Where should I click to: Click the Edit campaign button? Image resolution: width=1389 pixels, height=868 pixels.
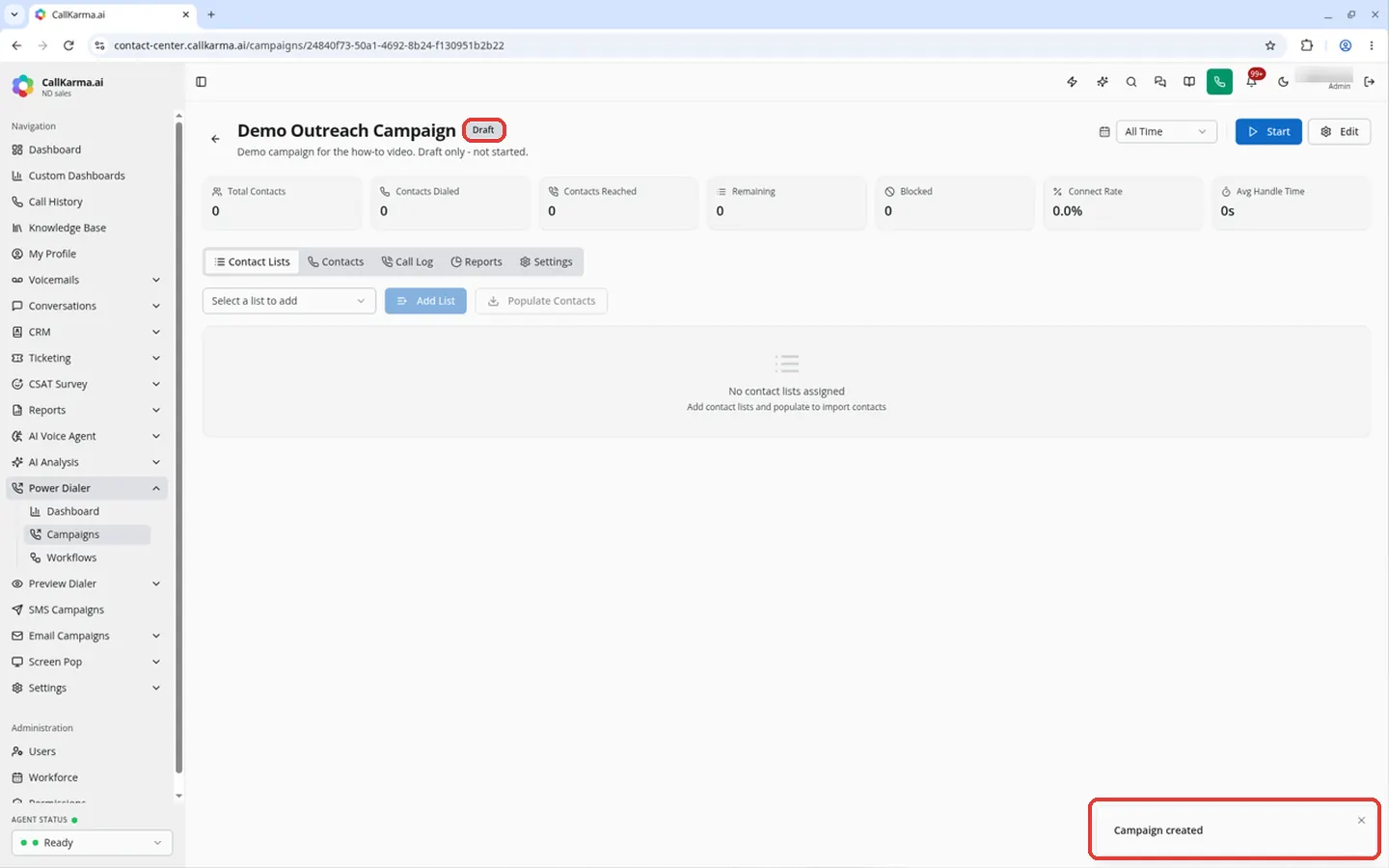[1339, 132]
